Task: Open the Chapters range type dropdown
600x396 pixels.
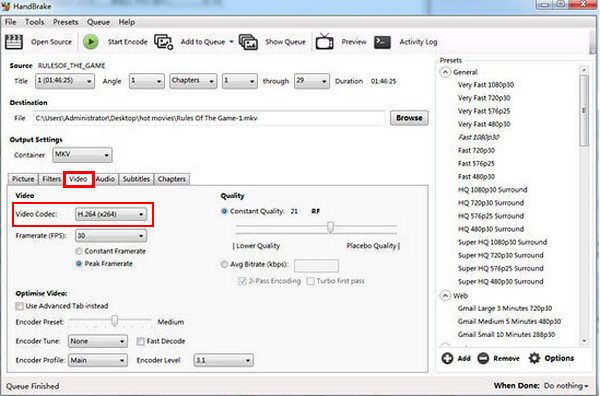Action: pos(193,81)
